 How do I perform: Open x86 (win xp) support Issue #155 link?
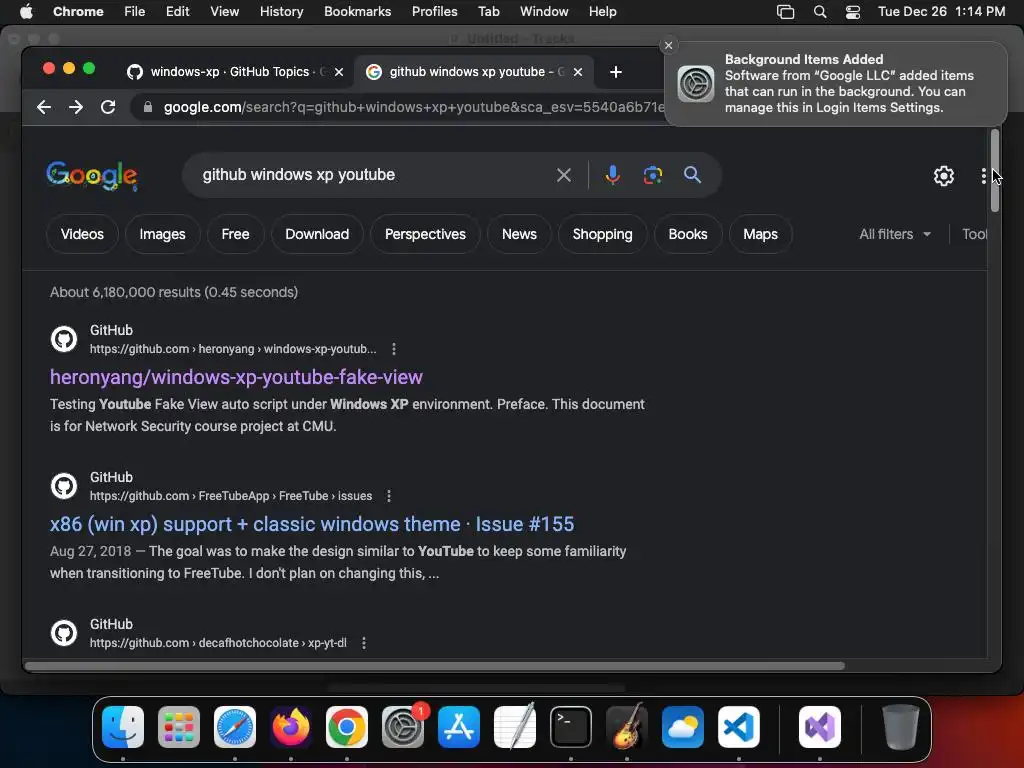click(312, 524)
